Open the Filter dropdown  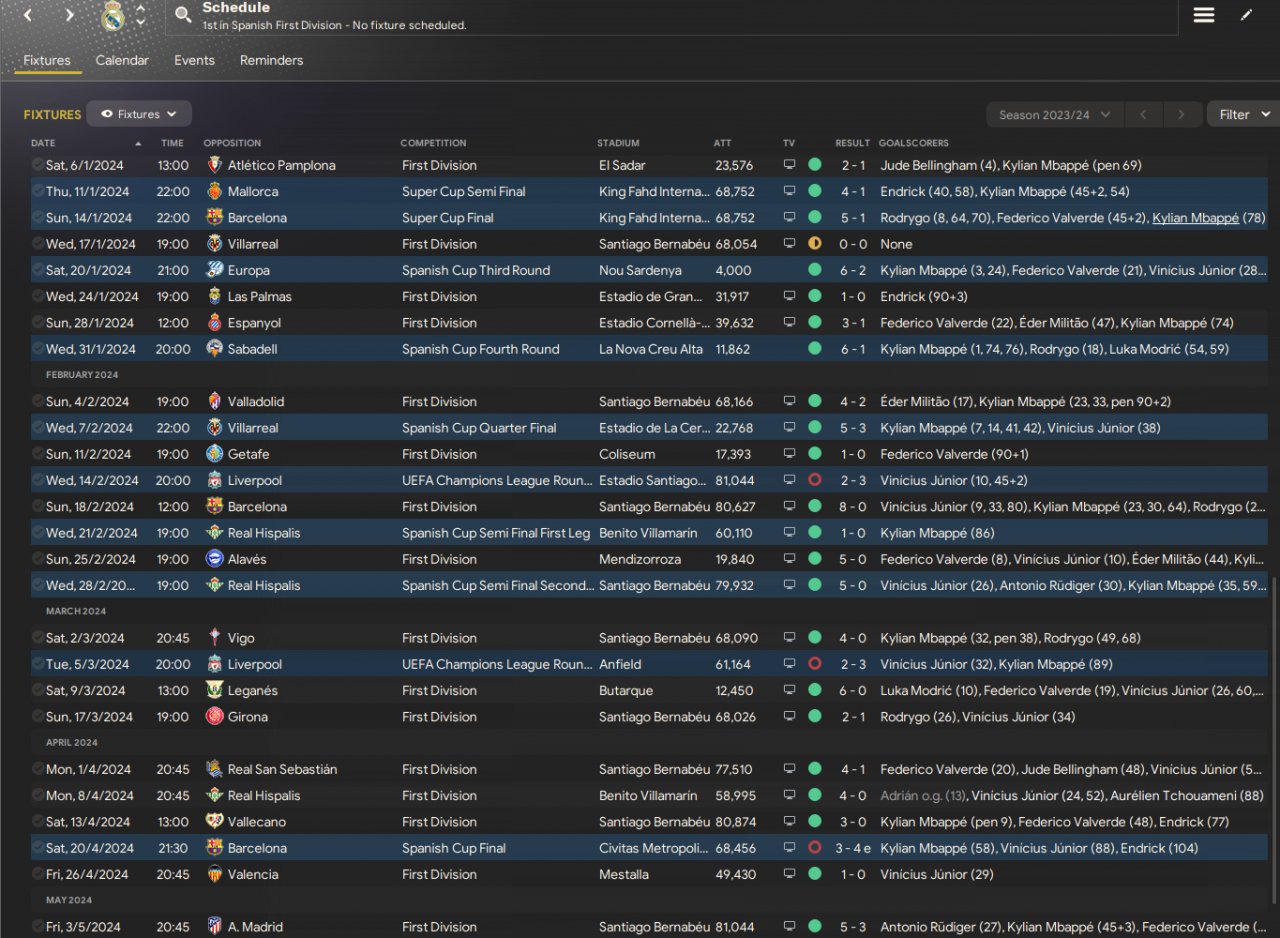(x=1243, y=115)
